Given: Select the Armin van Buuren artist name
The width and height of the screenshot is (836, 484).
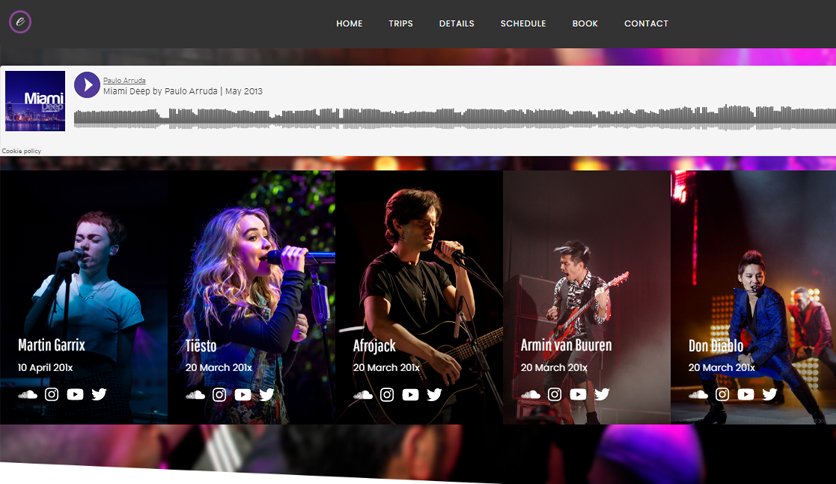Looking at the screenshot, I should (566, 345).
